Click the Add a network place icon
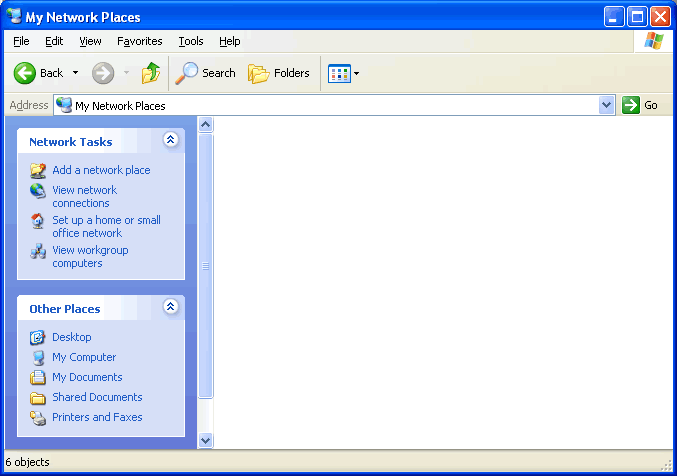677x476 pixels. 38,170
